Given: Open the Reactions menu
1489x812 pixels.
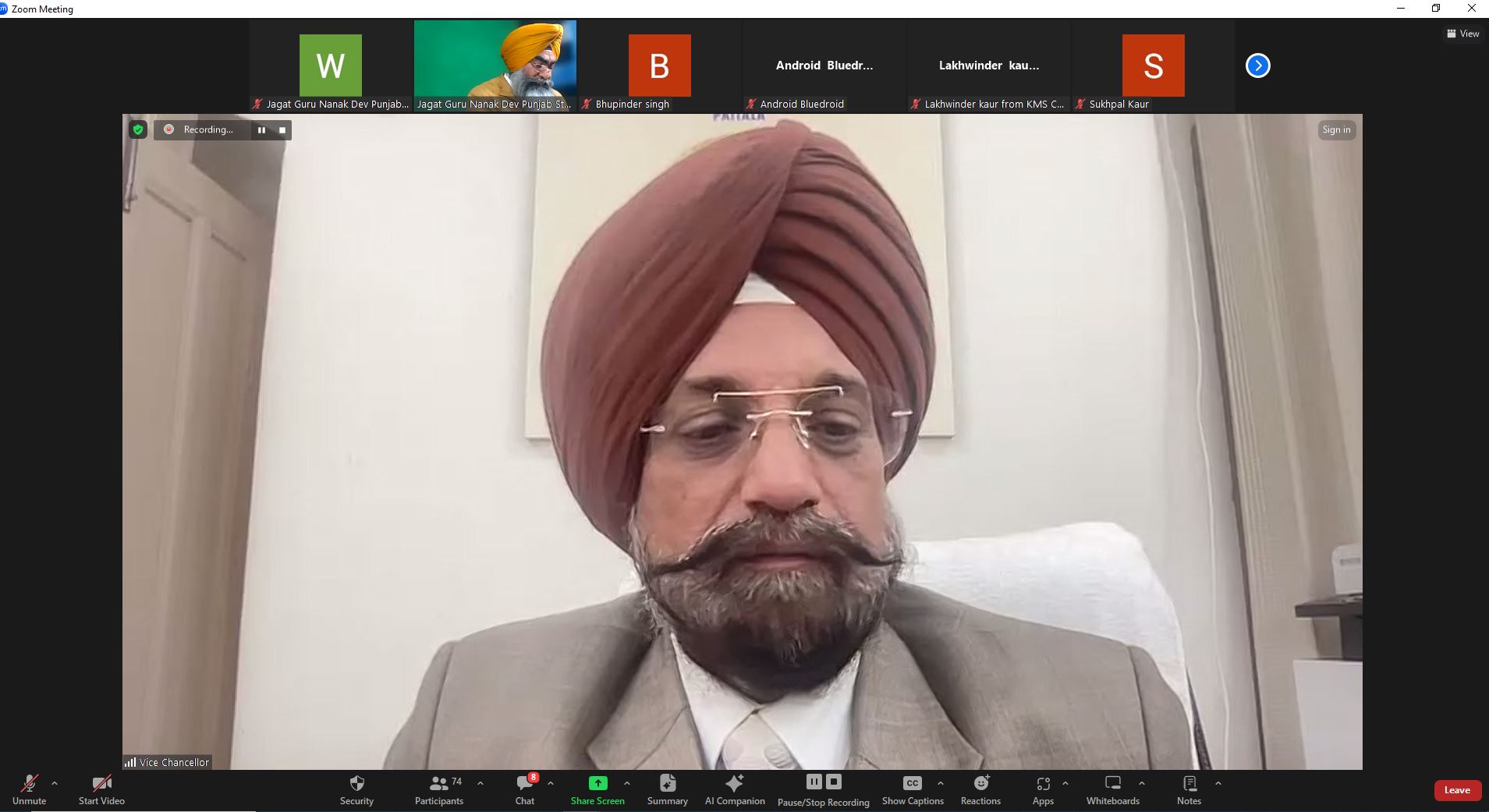Looking at the screenshot, I should click(980, 789).
